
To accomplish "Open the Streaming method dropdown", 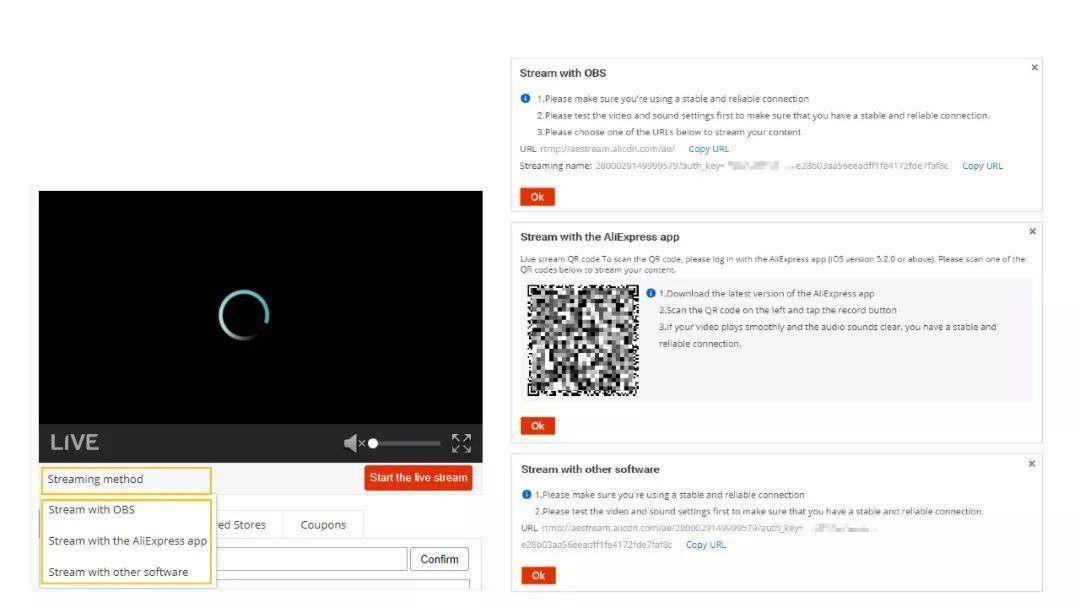I will 126,480.
